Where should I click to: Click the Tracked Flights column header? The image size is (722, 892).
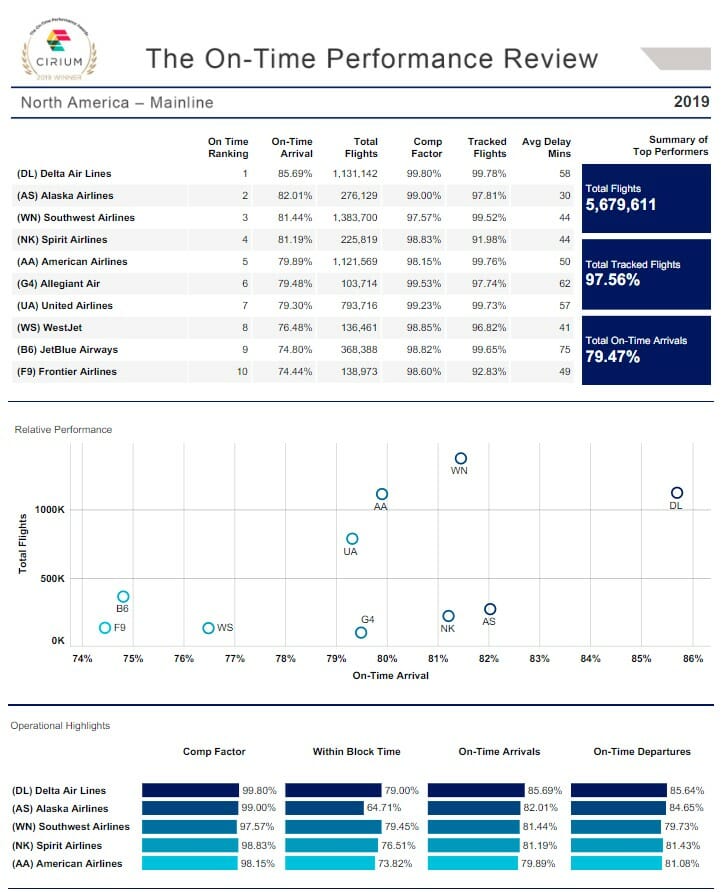click(x=487, y=147)
